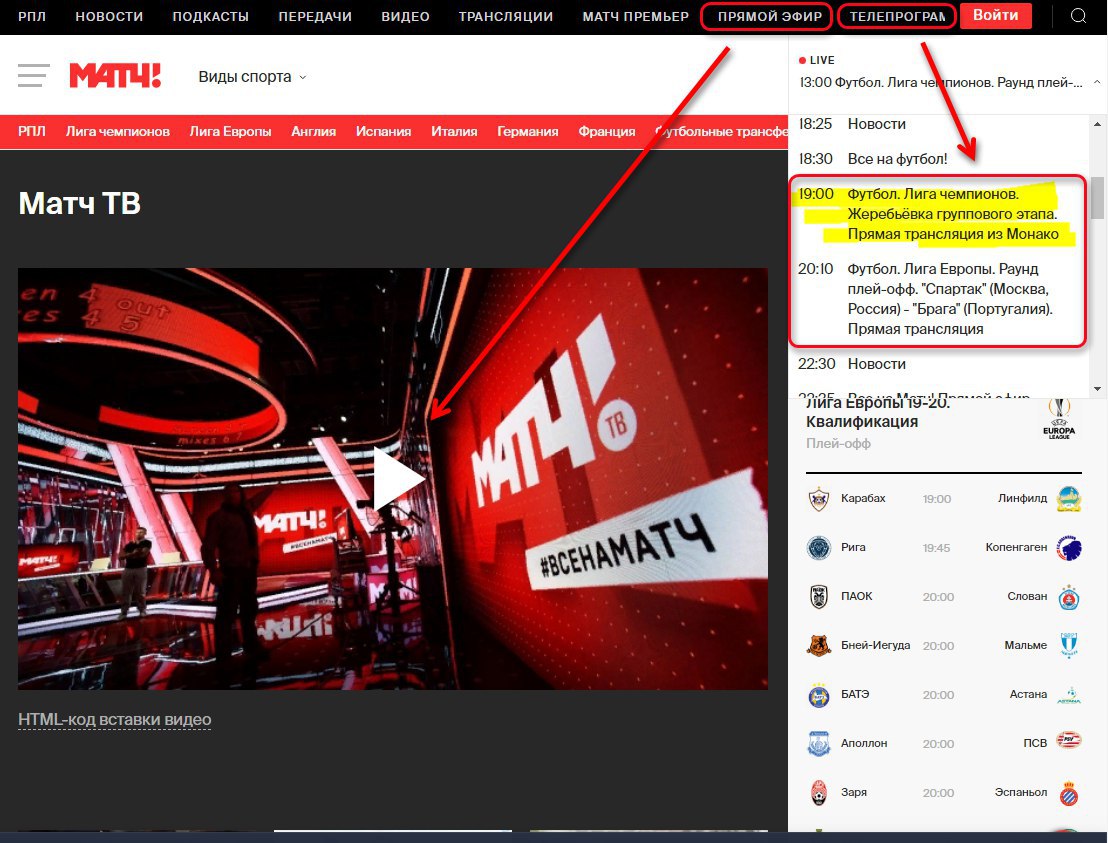1108x843 pixels.
Task: Click the Europa League logo
Action: coord(1059,420)
